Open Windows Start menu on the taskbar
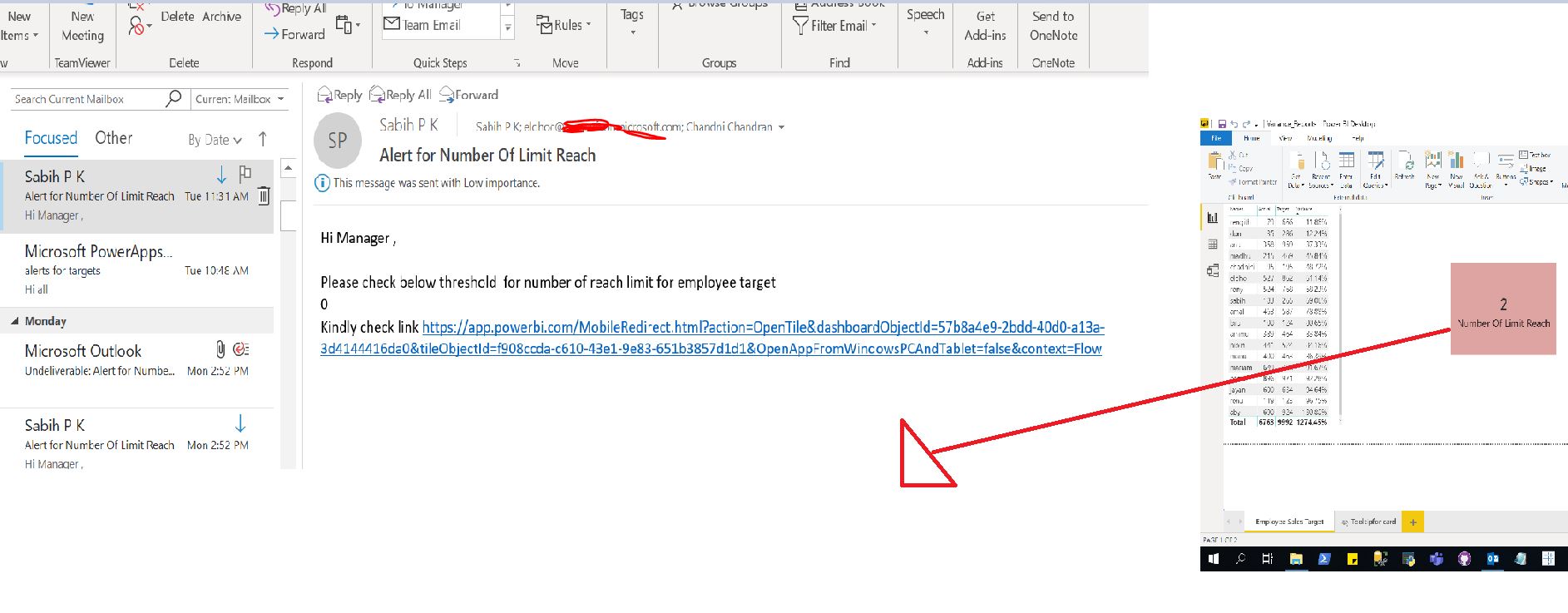This screenshot has width=1568, height=613. [1214, 559]
